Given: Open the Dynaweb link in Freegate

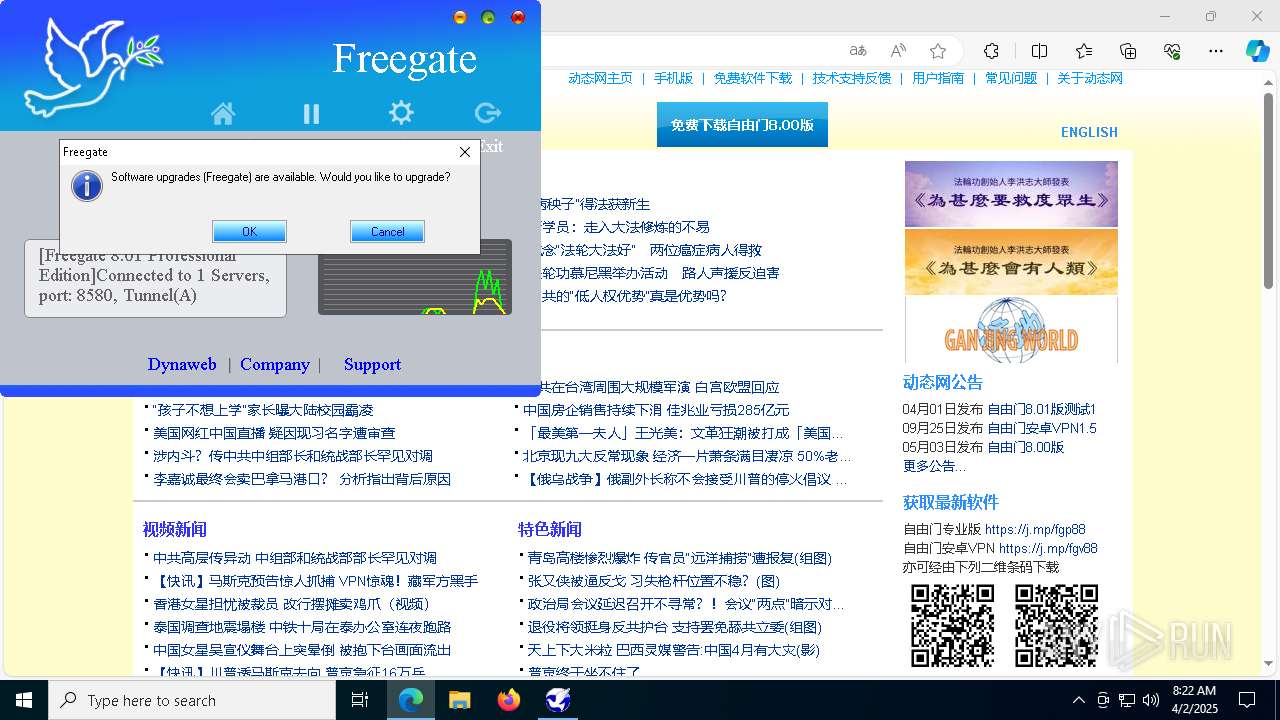Looking at the screenshot, I should tap(182, 364).
